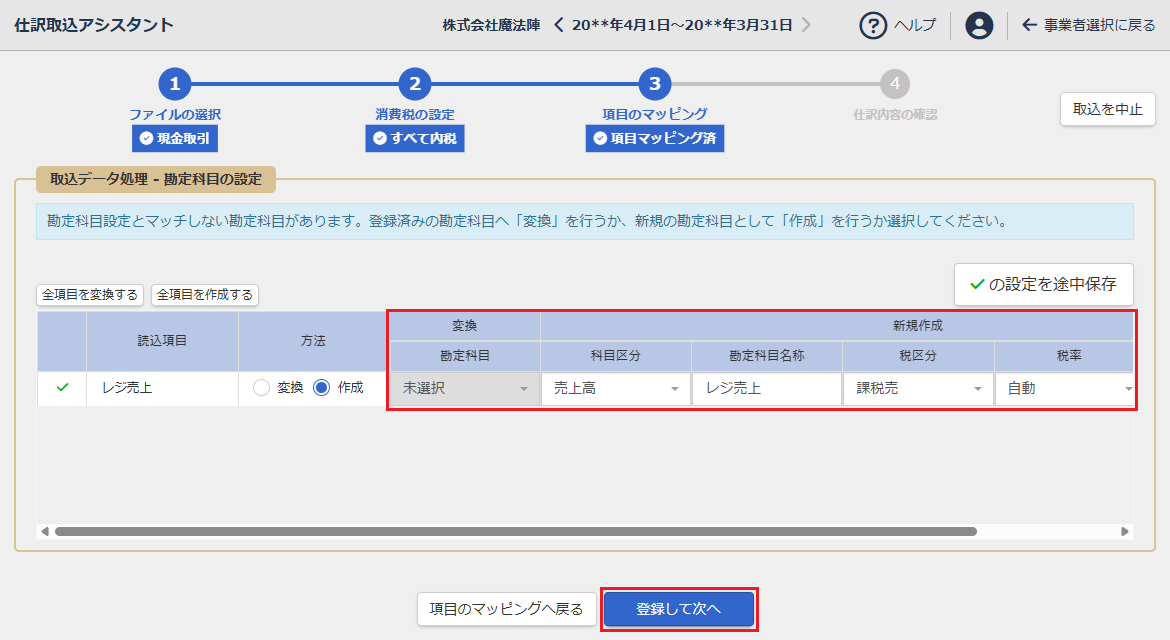Viewport: 1170px width, 640px height.
Task: Go to next fiscal year arrow
Action: click(806, 25)
